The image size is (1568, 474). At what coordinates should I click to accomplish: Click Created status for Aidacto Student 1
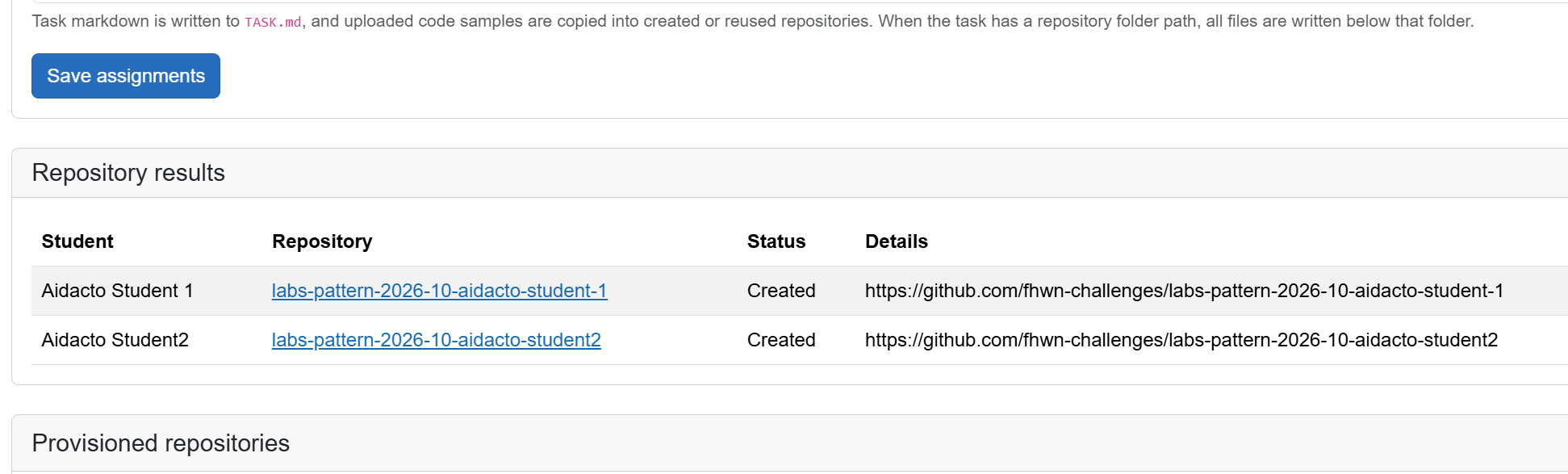[781, 291]
